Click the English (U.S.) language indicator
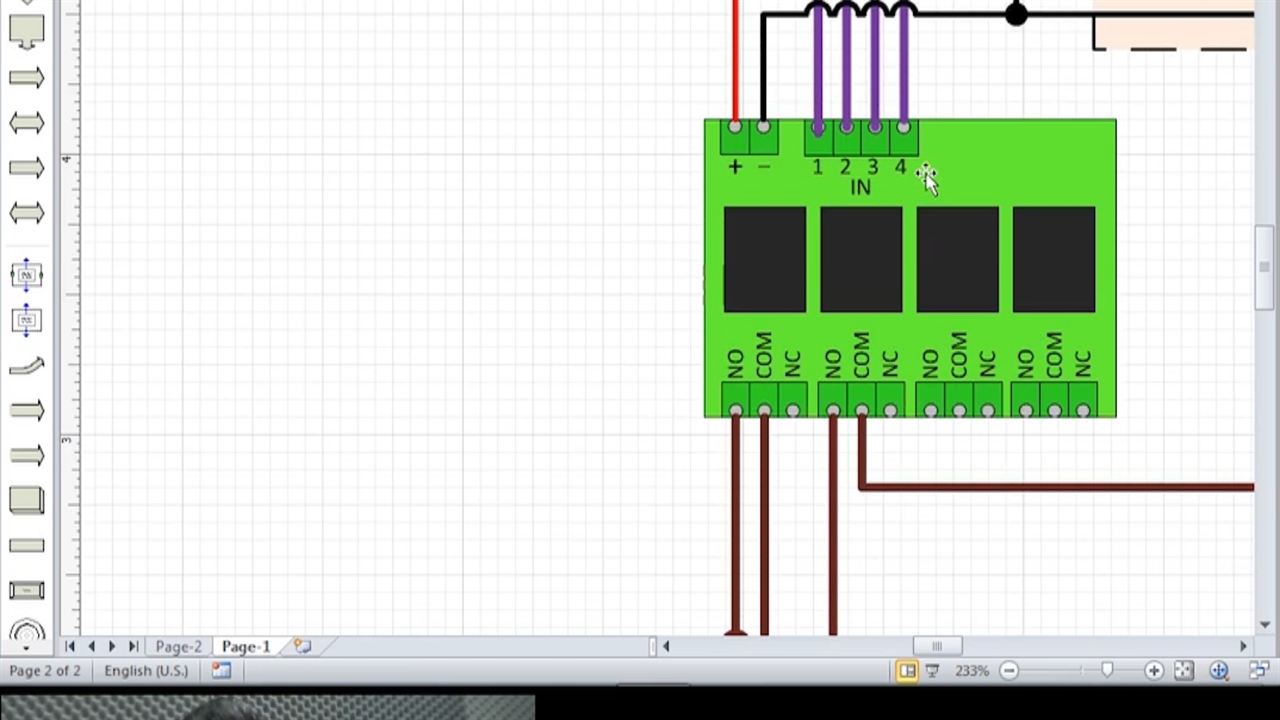This screenshot has height=720, width=1280. (x=146, y=671)
